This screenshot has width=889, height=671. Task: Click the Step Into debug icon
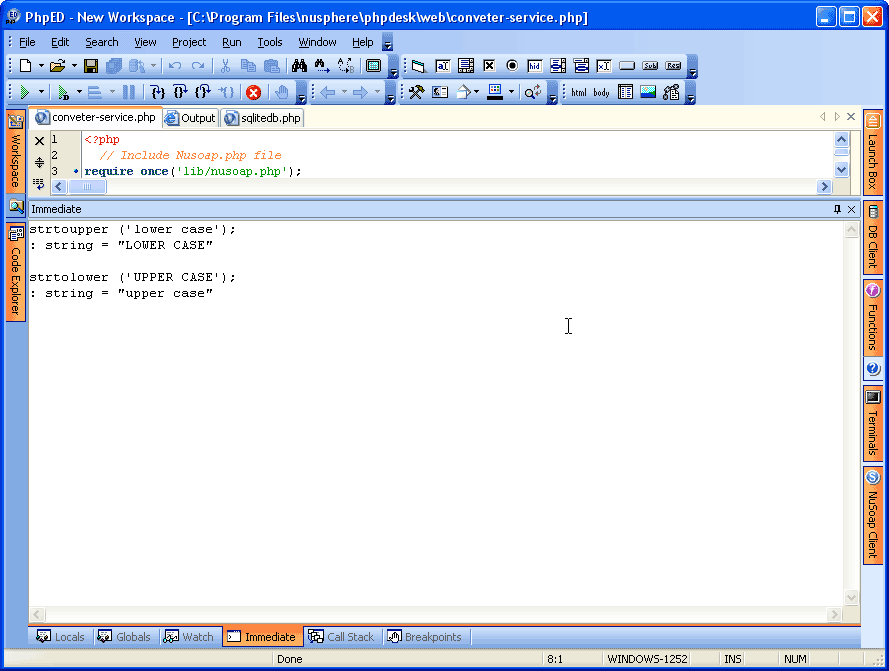pyautogui.click(x=157, y=92)
